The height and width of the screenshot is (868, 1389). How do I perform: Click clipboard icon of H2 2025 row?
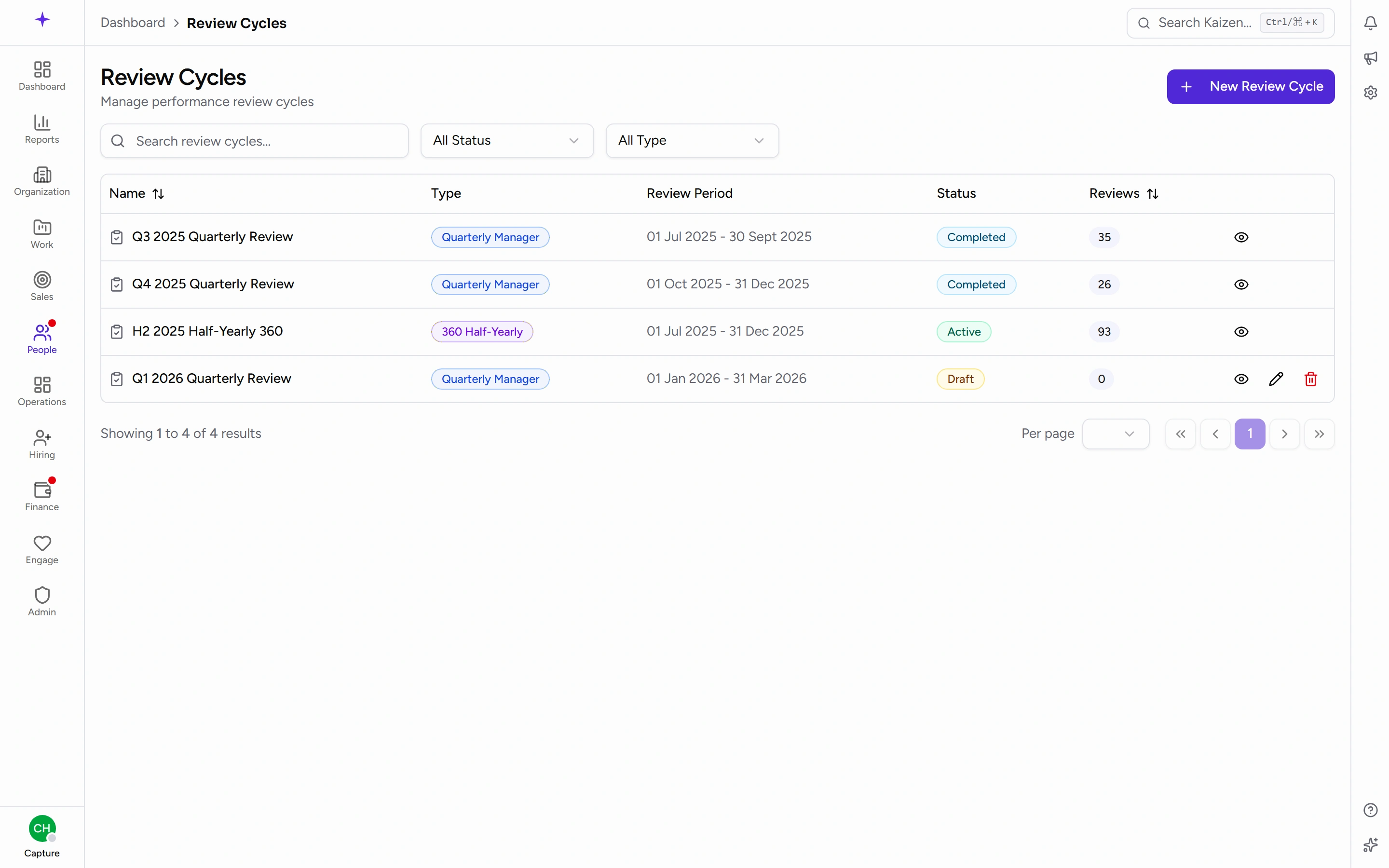[x=117, y=332]
